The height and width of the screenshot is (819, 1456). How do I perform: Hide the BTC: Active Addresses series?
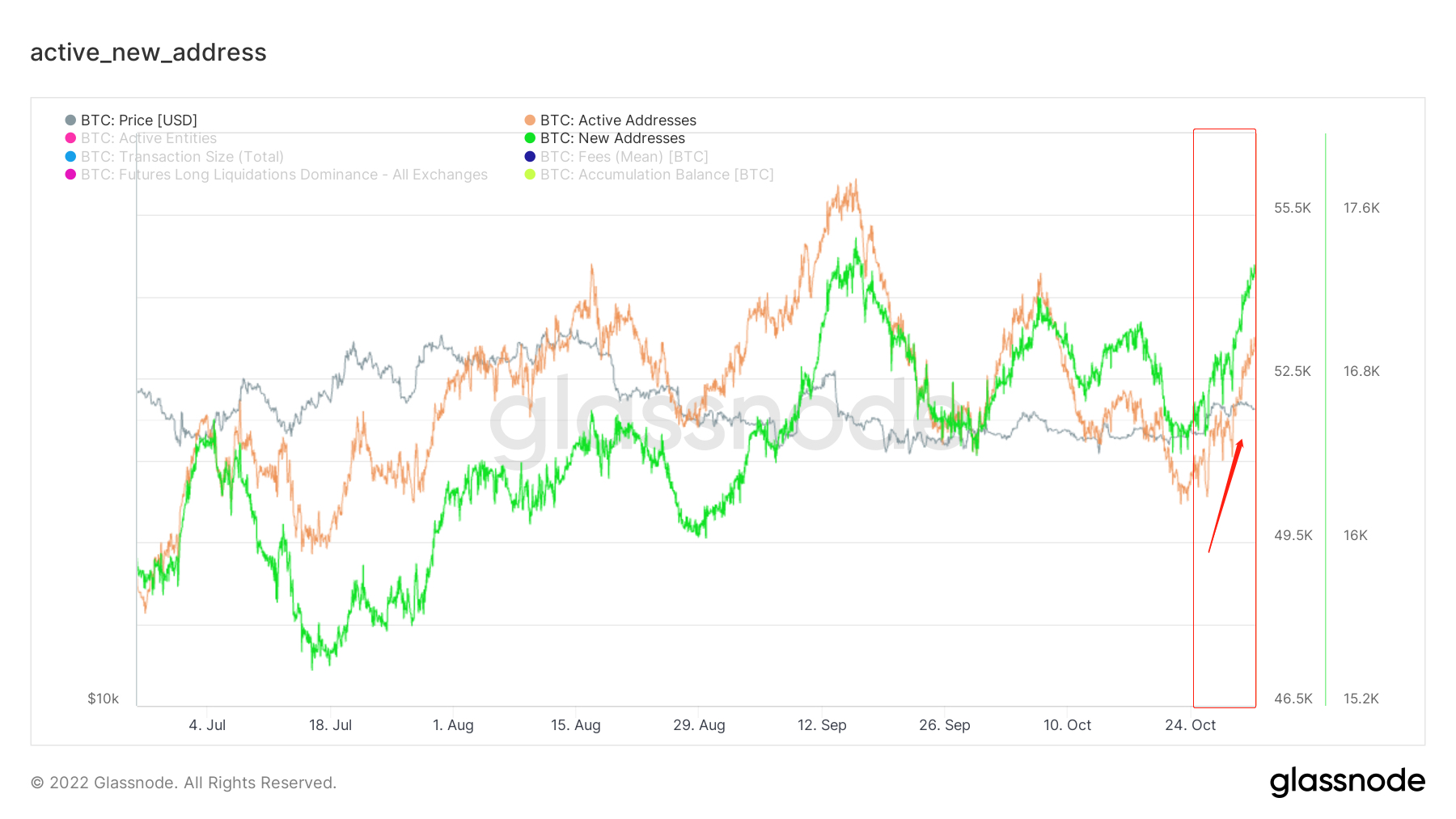point(618,120)
